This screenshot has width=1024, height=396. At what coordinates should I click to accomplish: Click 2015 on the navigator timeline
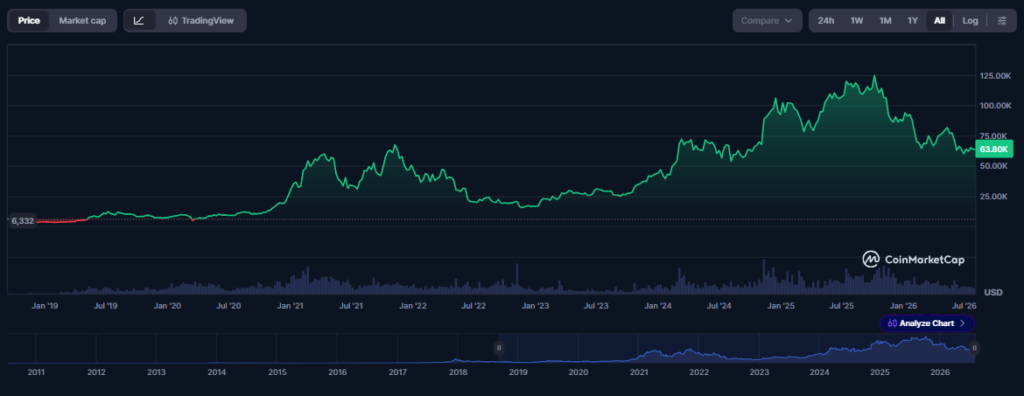pos(277,372)
